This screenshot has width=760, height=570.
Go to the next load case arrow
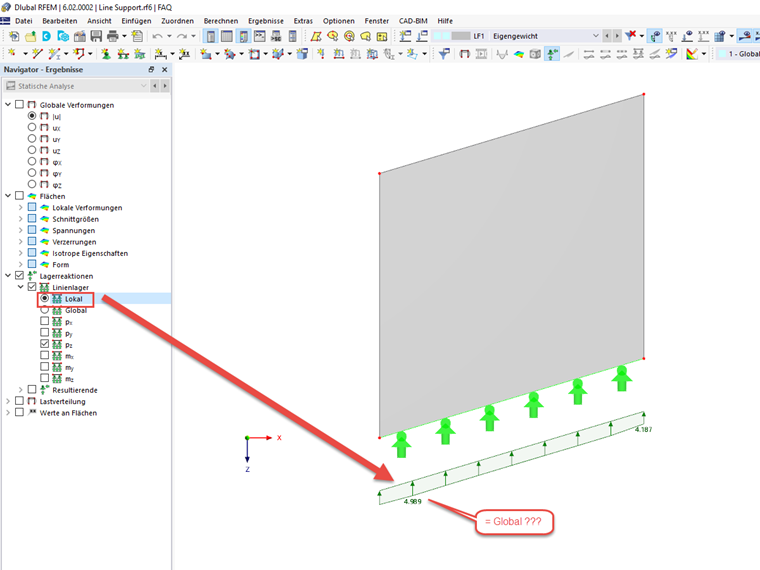(617, 36)
